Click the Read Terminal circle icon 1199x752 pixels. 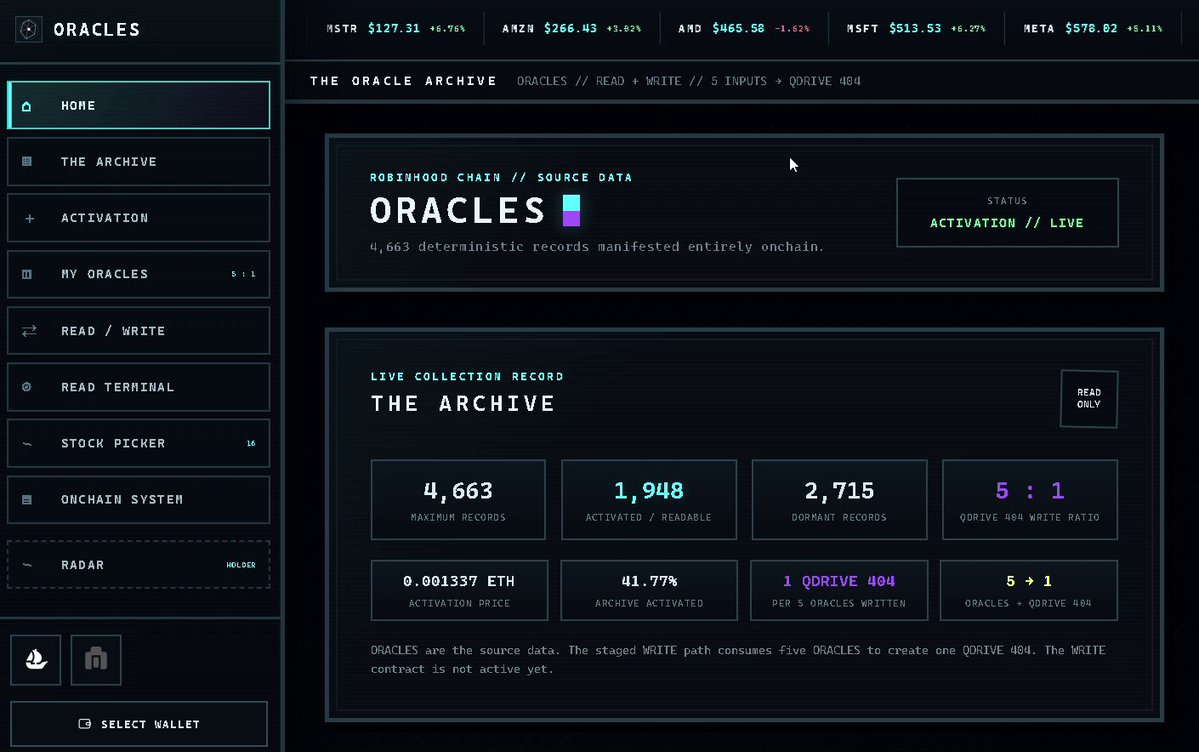point(27,387)
